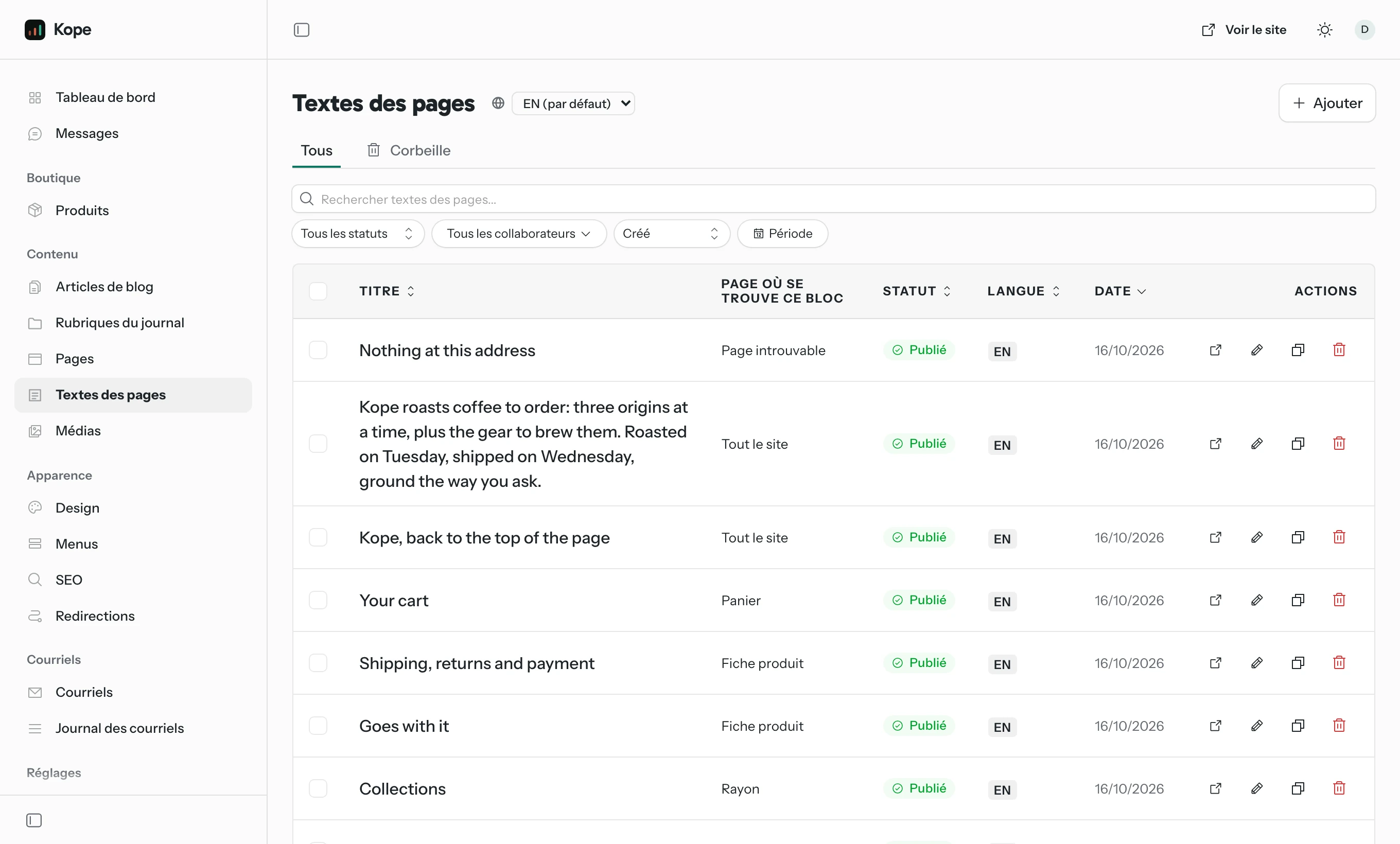Open Rubriques du journal
The image size is (1400, 844).
pyautogui.click(x=133, y=323)
